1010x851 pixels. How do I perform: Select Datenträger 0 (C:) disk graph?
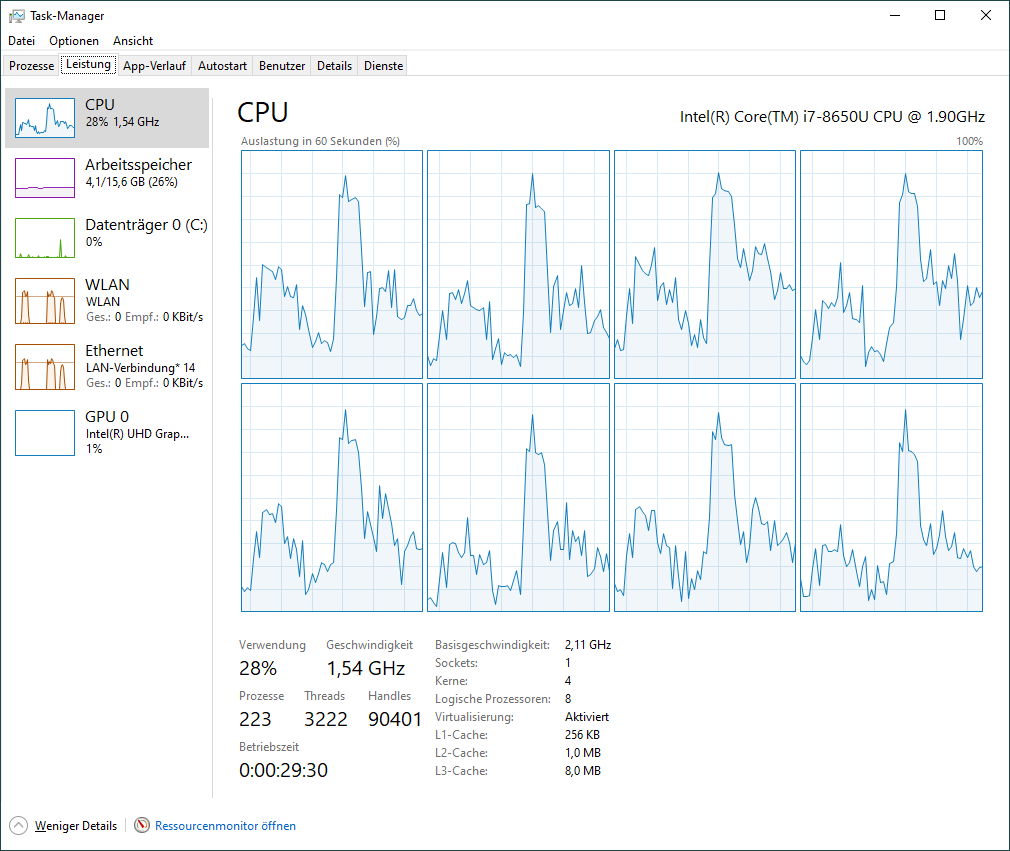[45, 238]
